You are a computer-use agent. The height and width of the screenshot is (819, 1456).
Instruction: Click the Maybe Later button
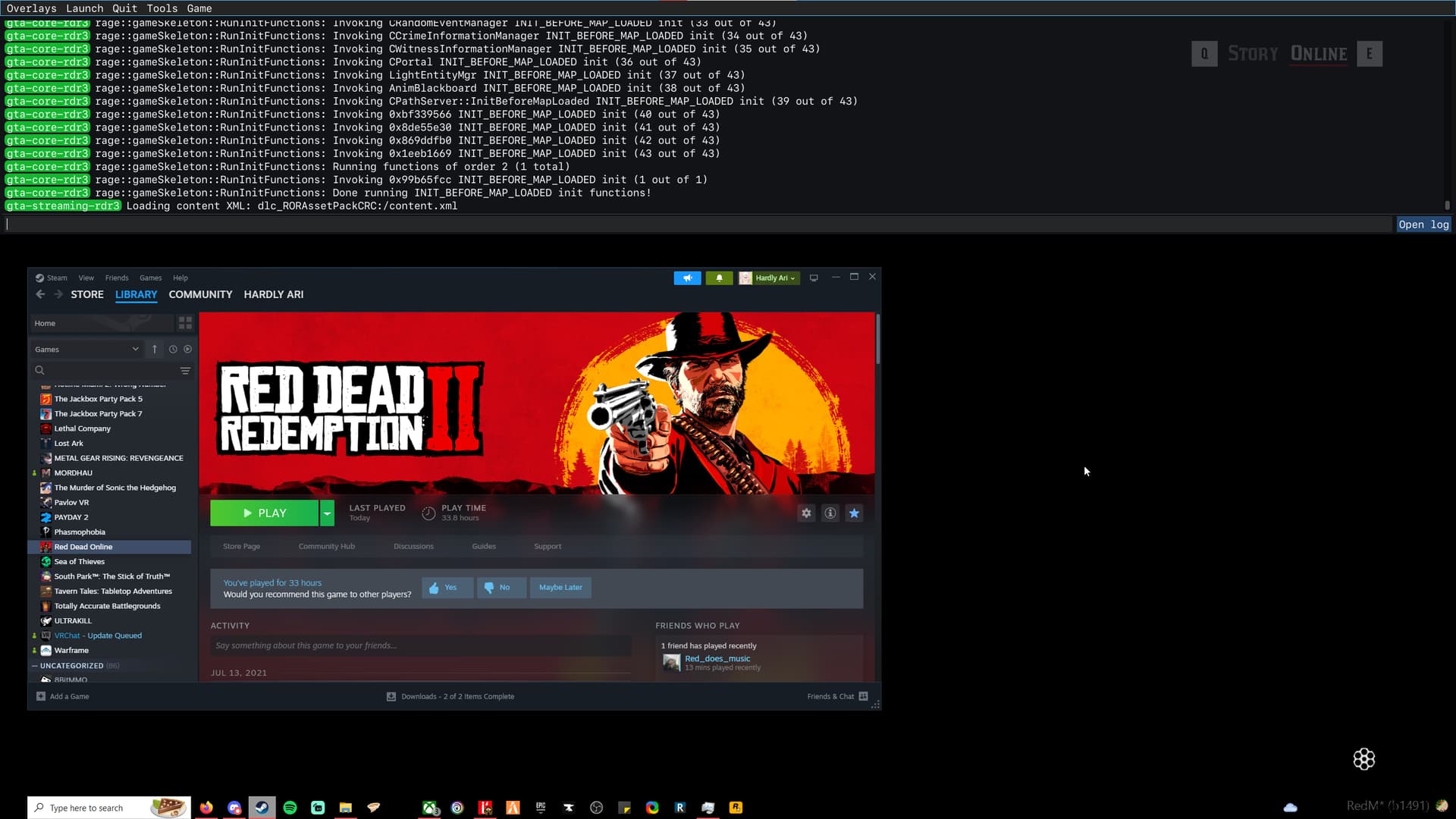560,588
